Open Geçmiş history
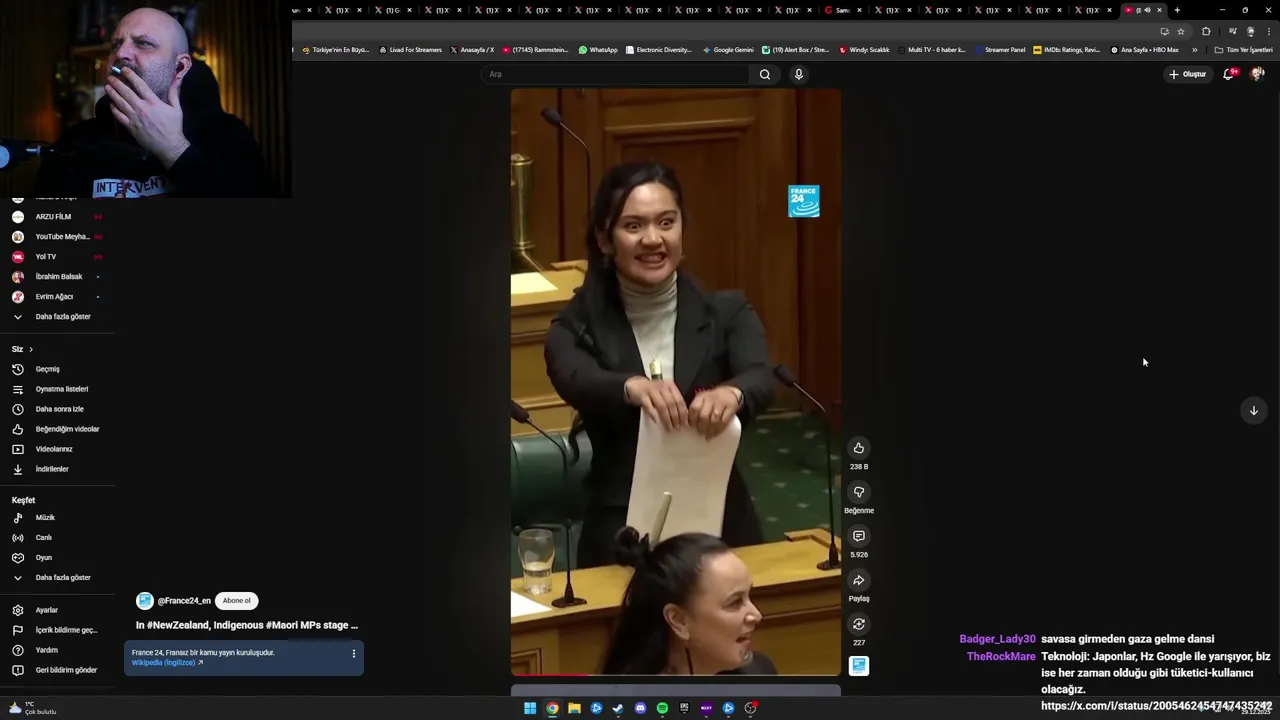Viewport: 1280px width, 720px height. point(58,369)
